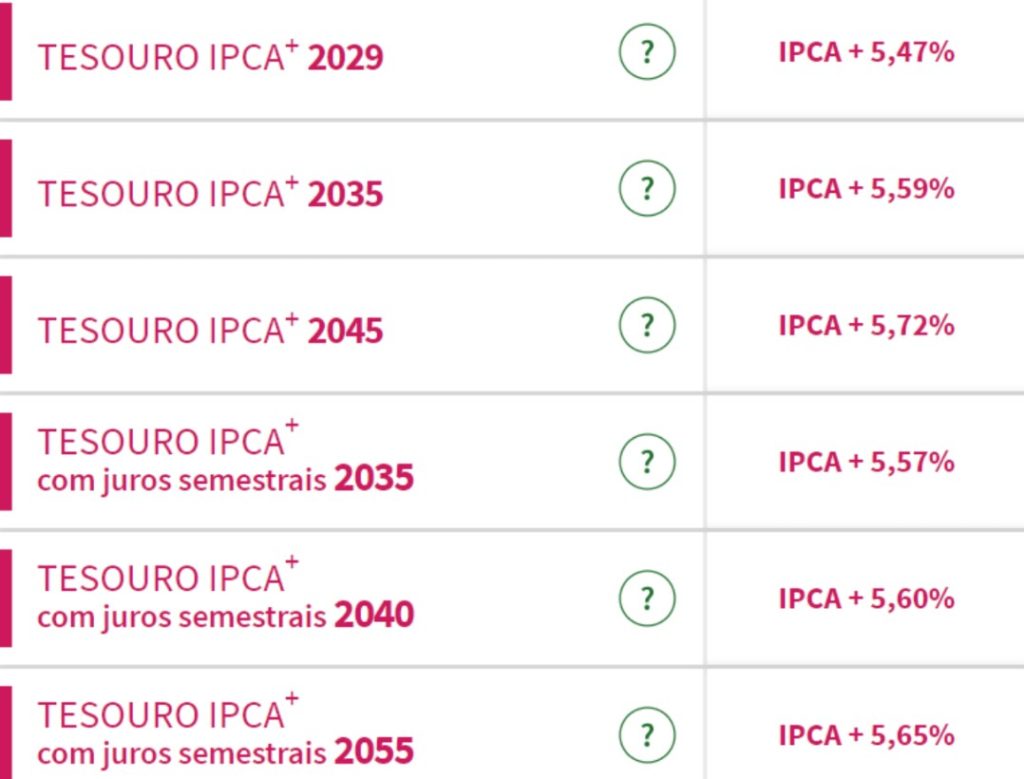Image resolution: width=1024 pixels, height=779 pixels.
Task: Open help icon for Tesouro IPCA+ 2029
Action: point(647,52)
